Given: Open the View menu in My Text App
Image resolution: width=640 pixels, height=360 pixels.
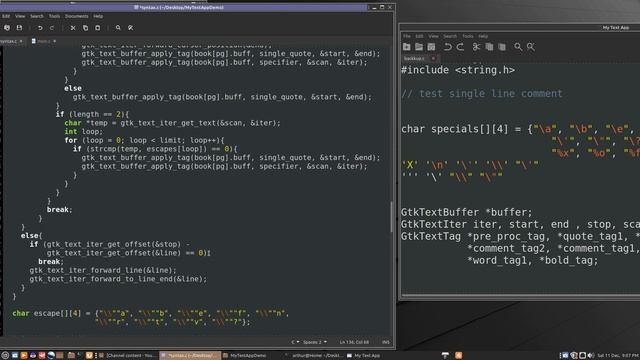Looking at the screenshot, I should (433, 36).
